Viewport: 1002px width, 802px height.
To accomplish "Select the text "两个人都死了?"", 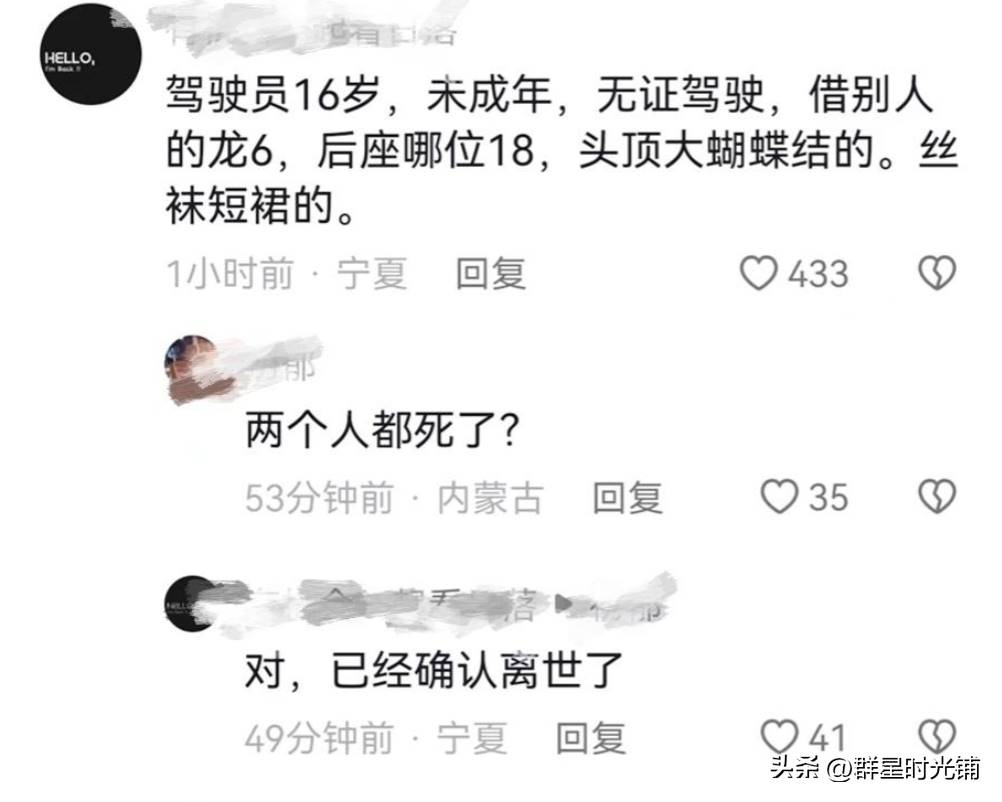I will [382, 429].
